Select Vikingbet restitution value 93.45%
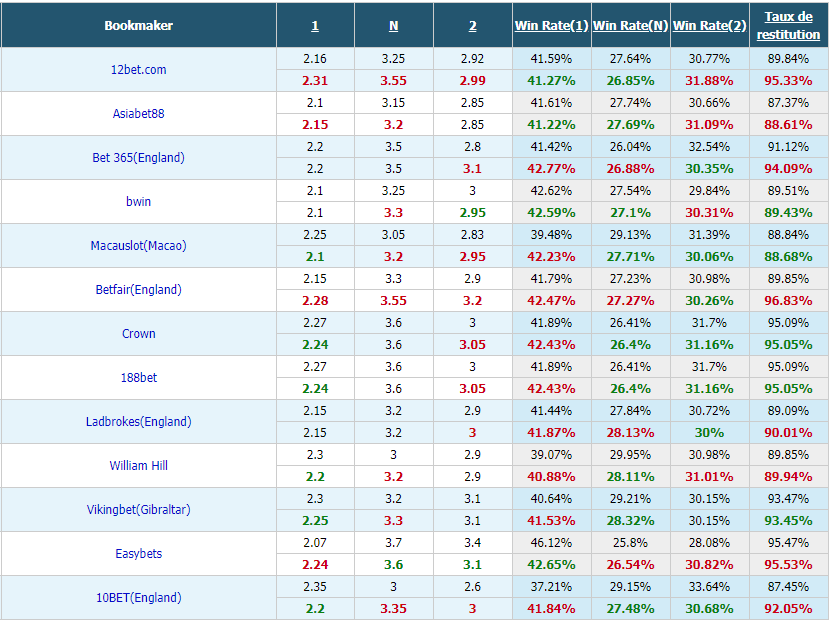830x620 pixels. point(788,520)
